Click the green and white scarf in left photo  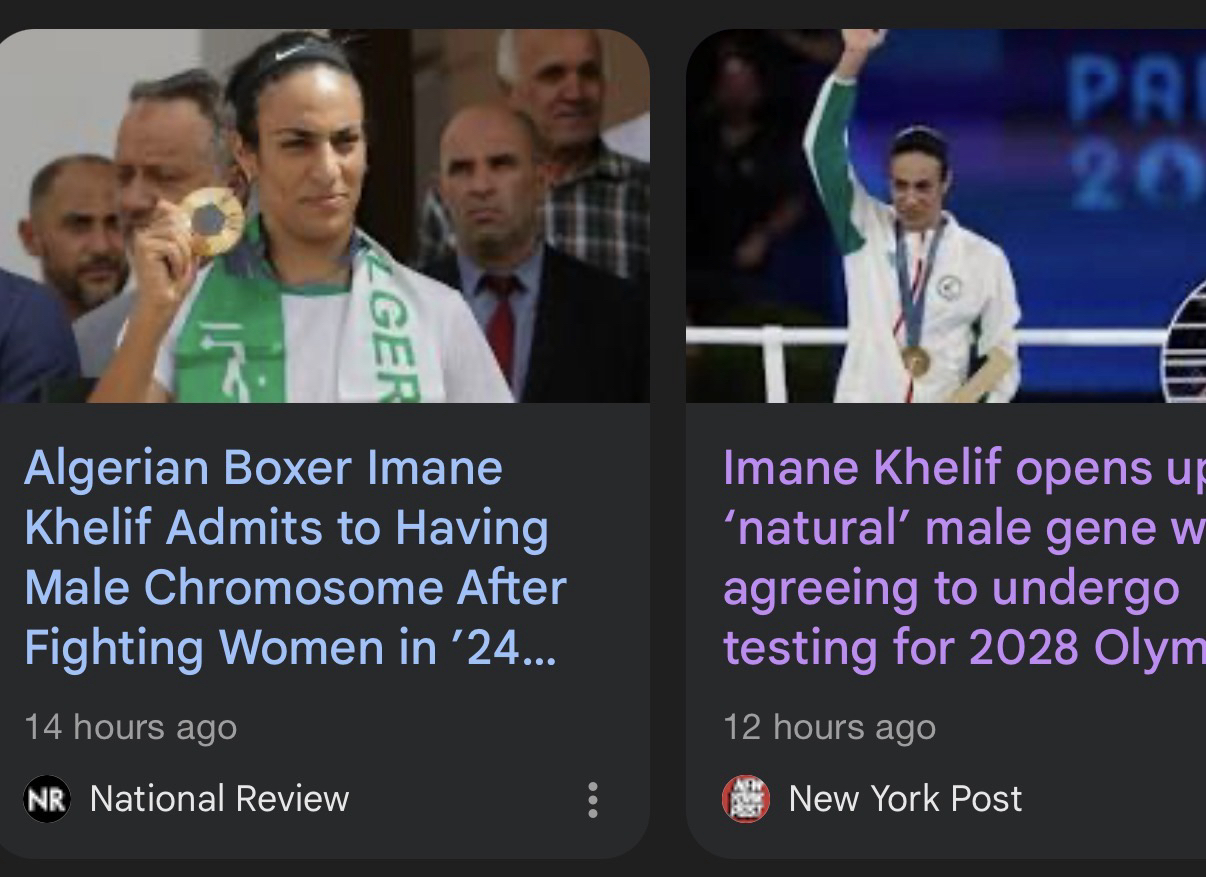pos(370,320)
